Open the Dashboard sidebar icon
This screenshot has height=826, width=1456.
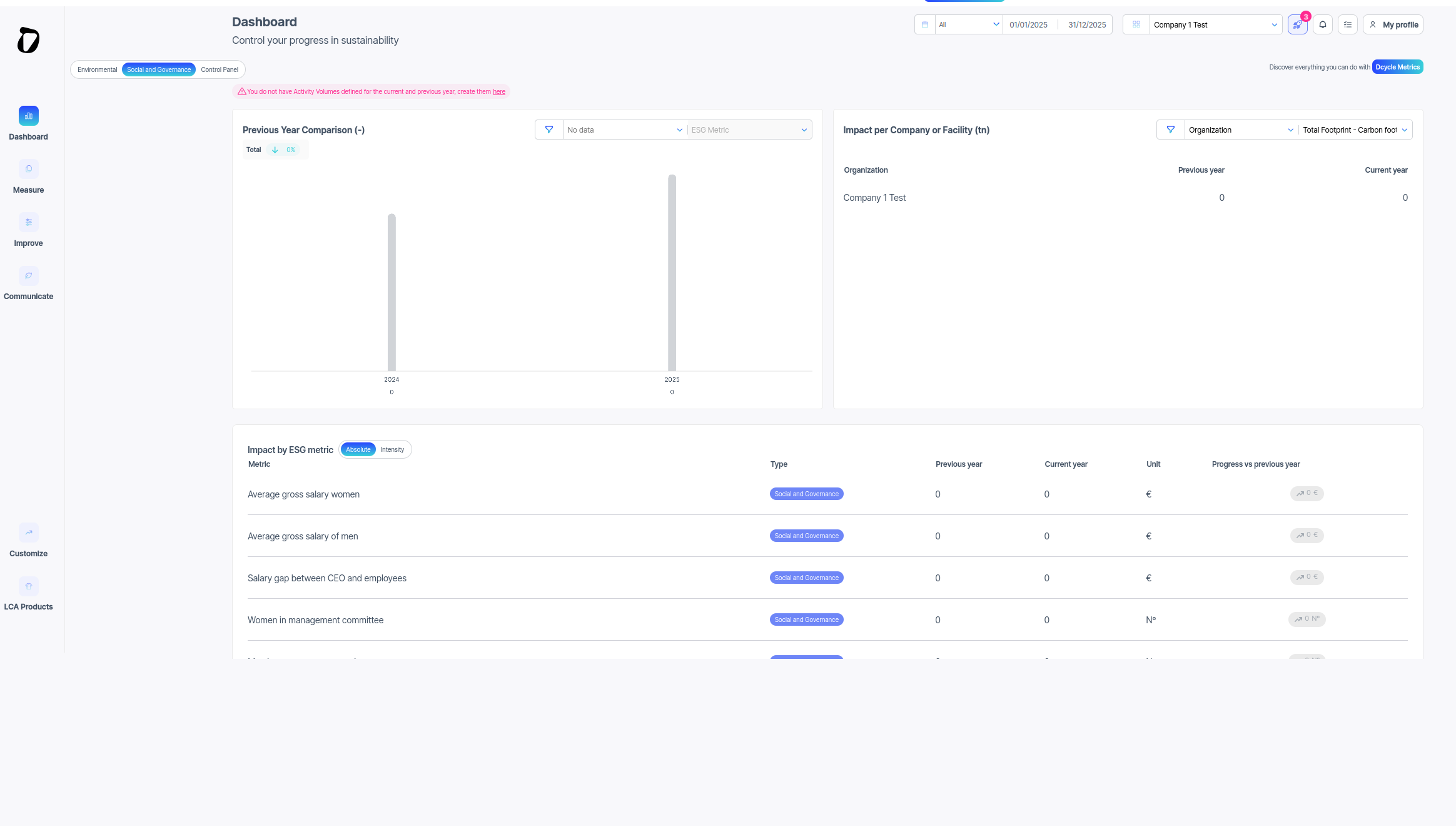28,116
